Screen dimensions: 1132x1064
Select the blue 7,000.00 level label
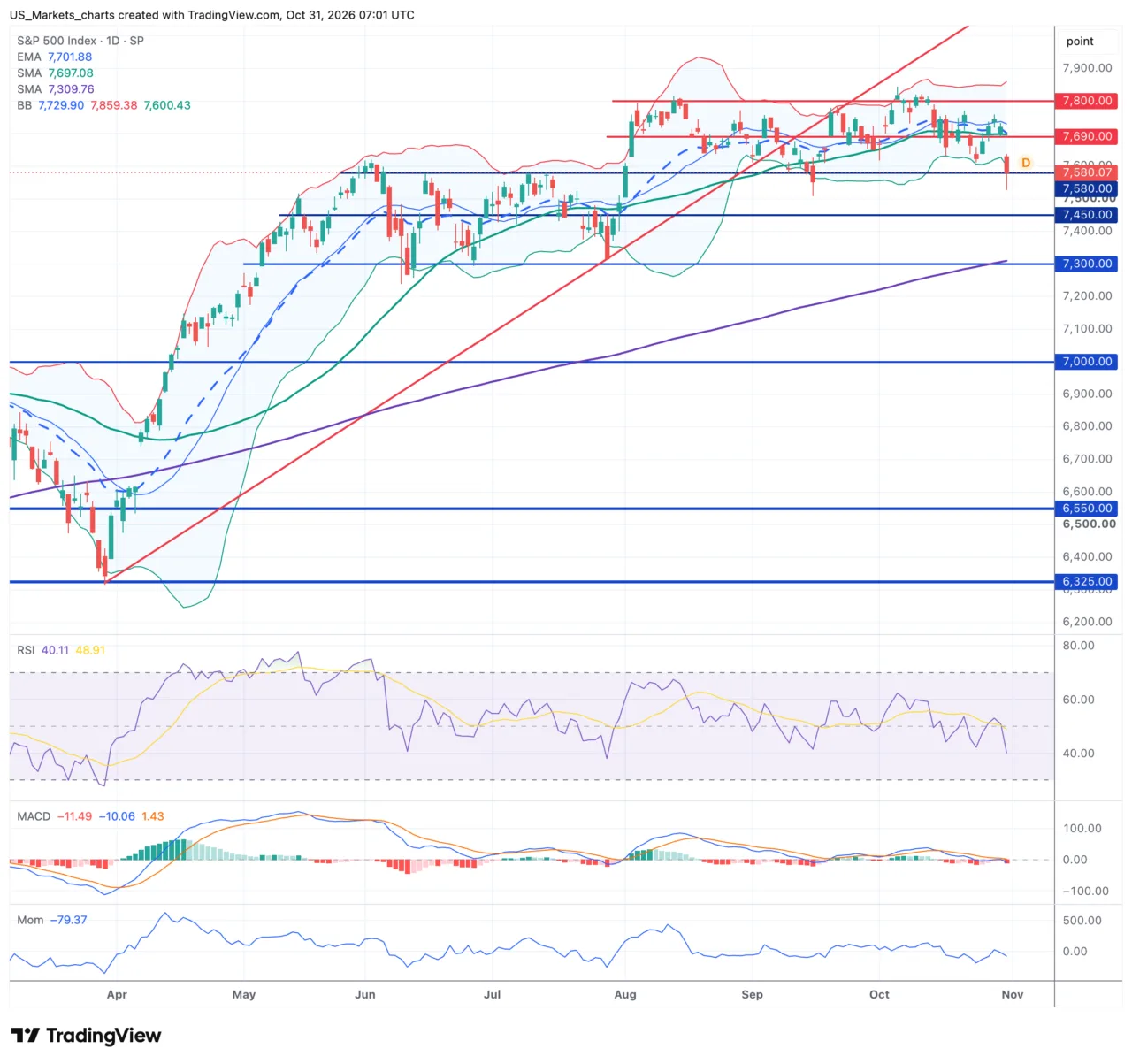click(x=1086, y=362)
